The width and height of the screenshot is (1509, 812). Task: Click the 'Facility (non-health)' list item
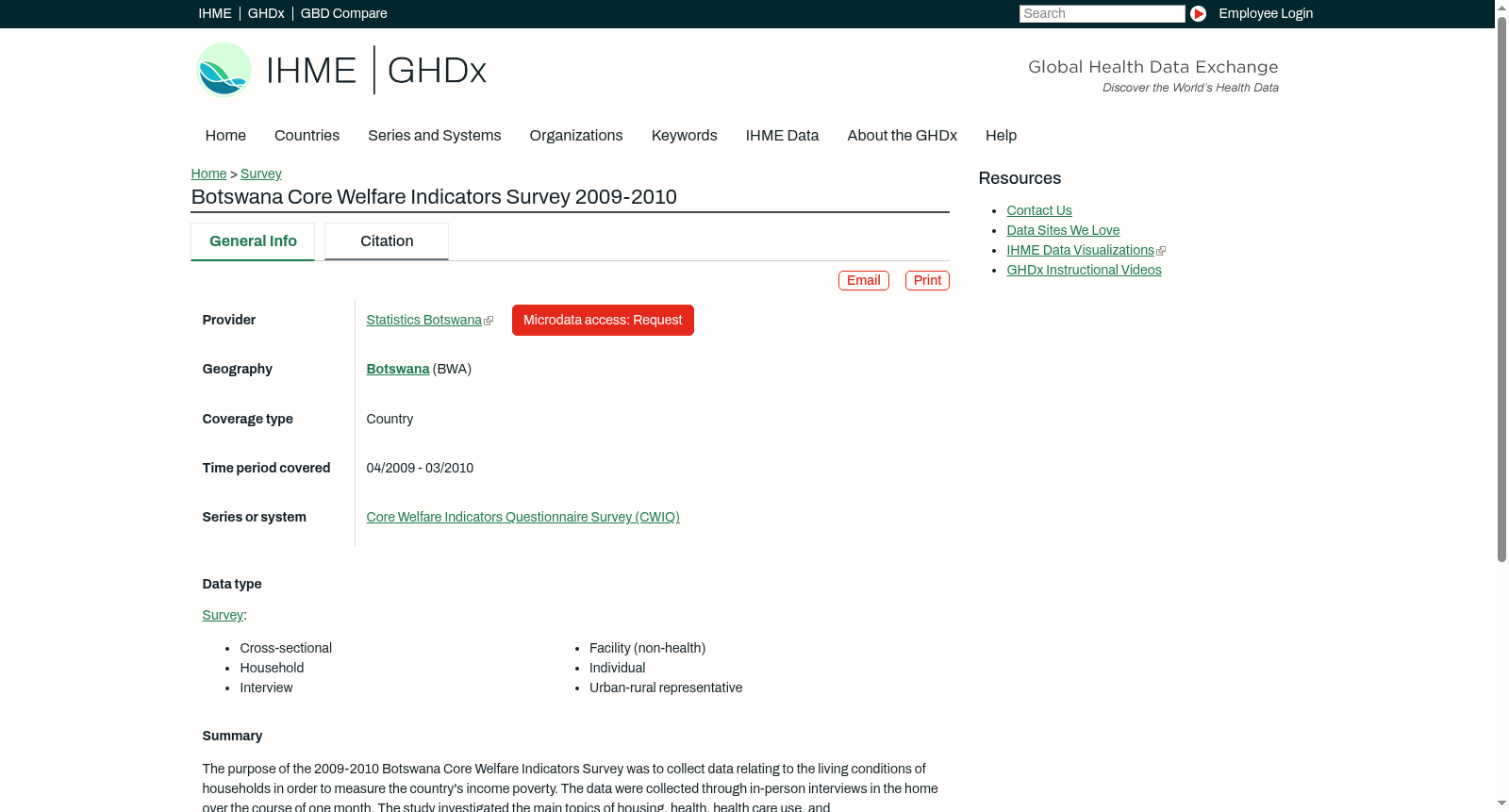click(x=647, y=648)
